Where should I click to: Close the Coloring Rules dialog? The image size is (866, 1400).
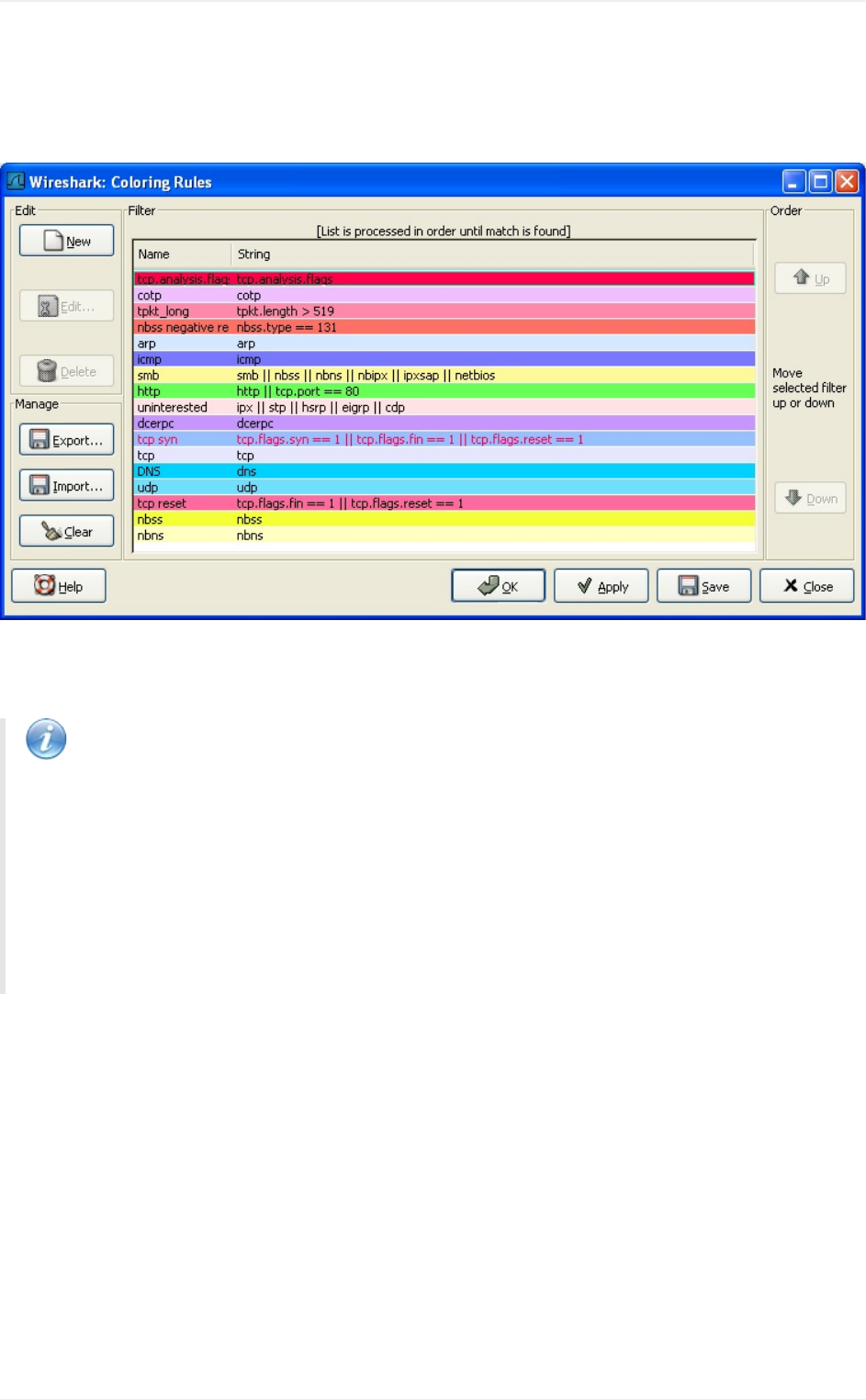coord(807,586)
